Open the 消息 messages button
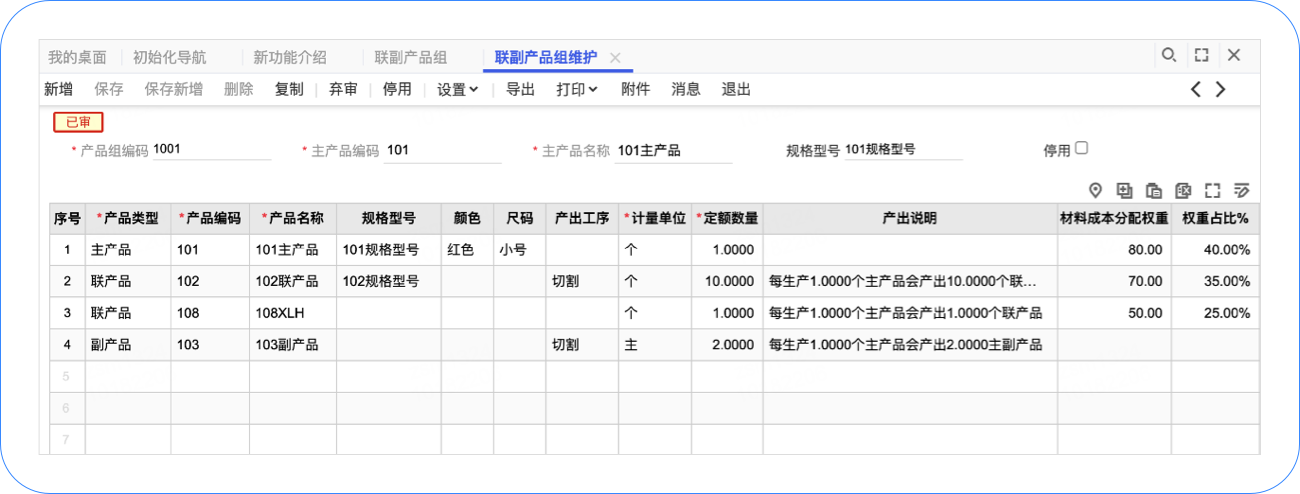The width and height of the screenshot is (1300, 494). click(x=686, y=89)
